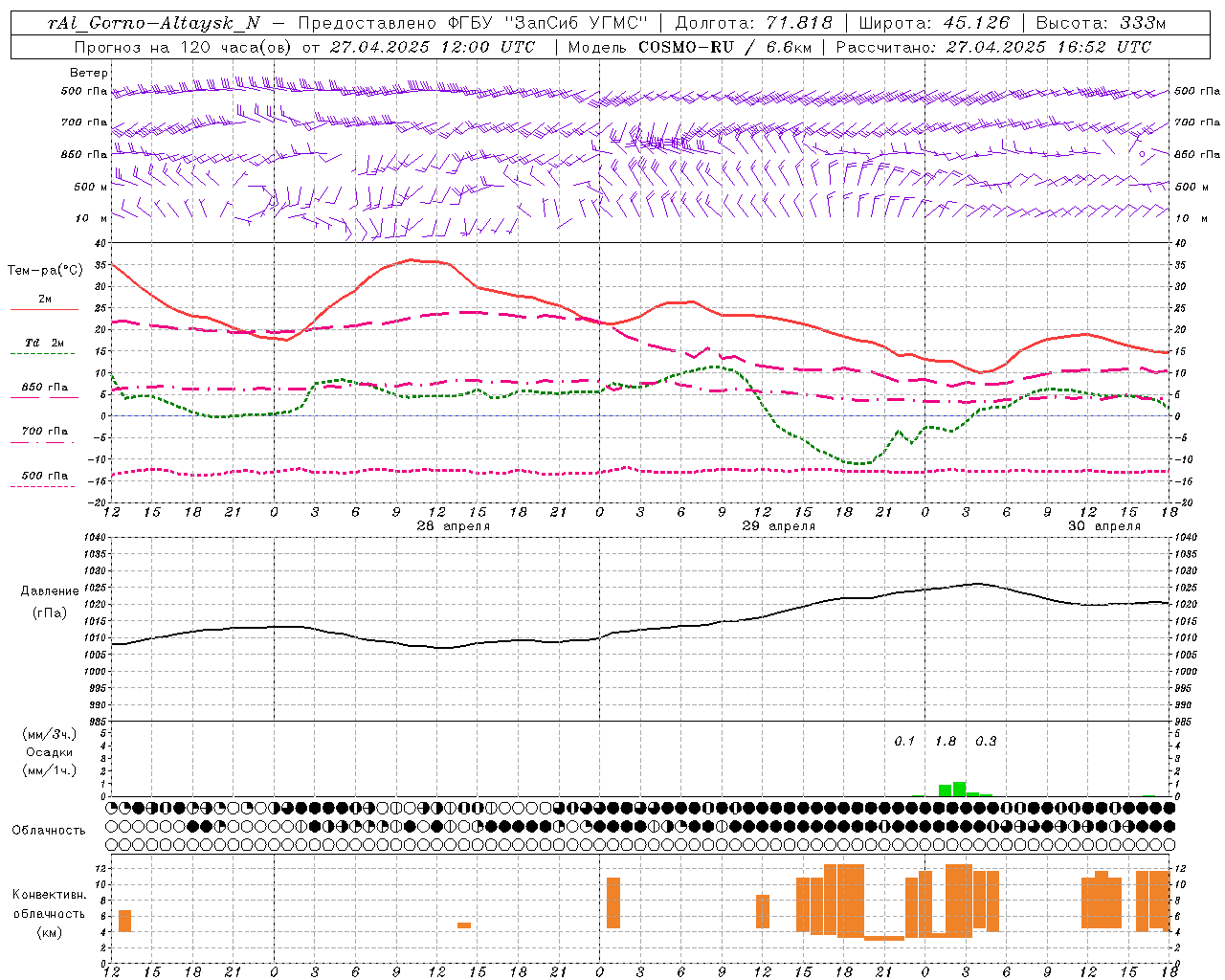Click the right 850 гПа wind level label
This screenshot has width=1225, height=980.
click(1197, 154)
